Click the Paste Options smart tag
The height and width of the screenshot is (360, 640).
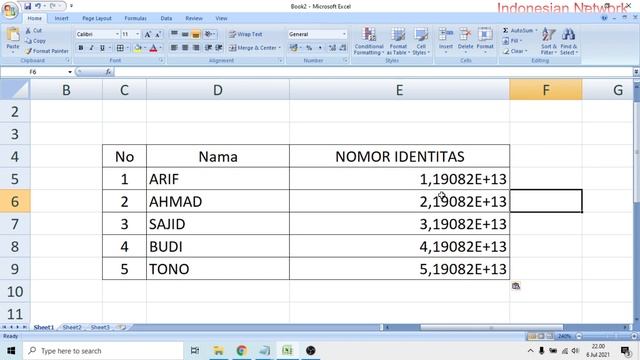point(516,286)
